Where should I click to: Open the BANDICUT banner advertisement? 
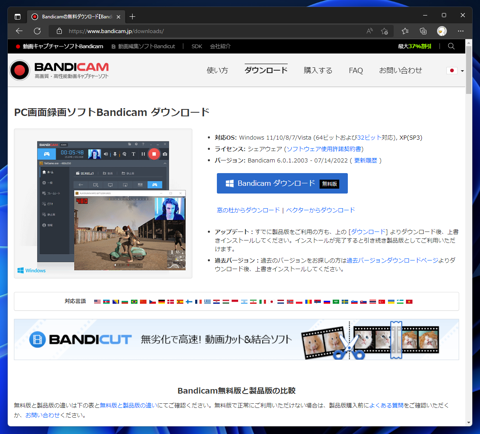point(236,339)
